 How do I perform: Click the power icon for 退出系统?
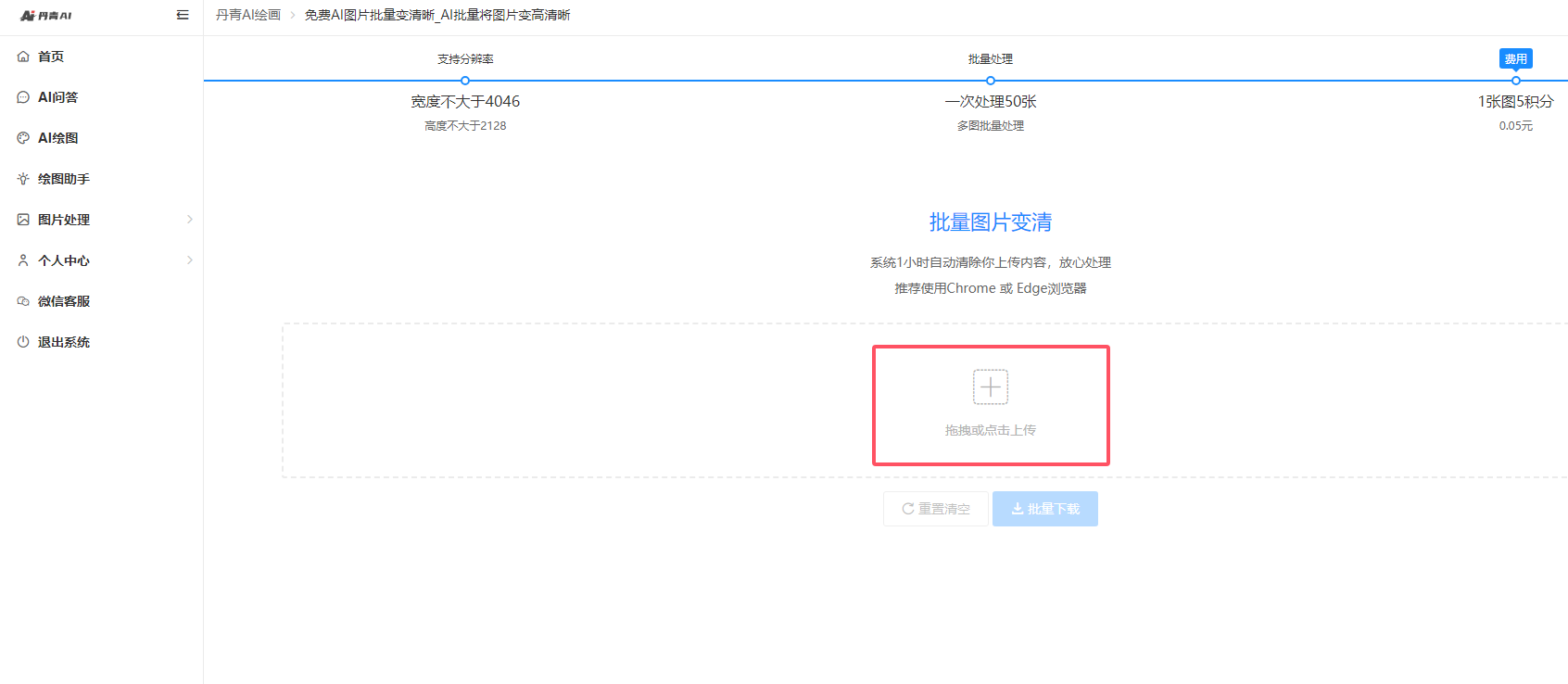(23, 342)
